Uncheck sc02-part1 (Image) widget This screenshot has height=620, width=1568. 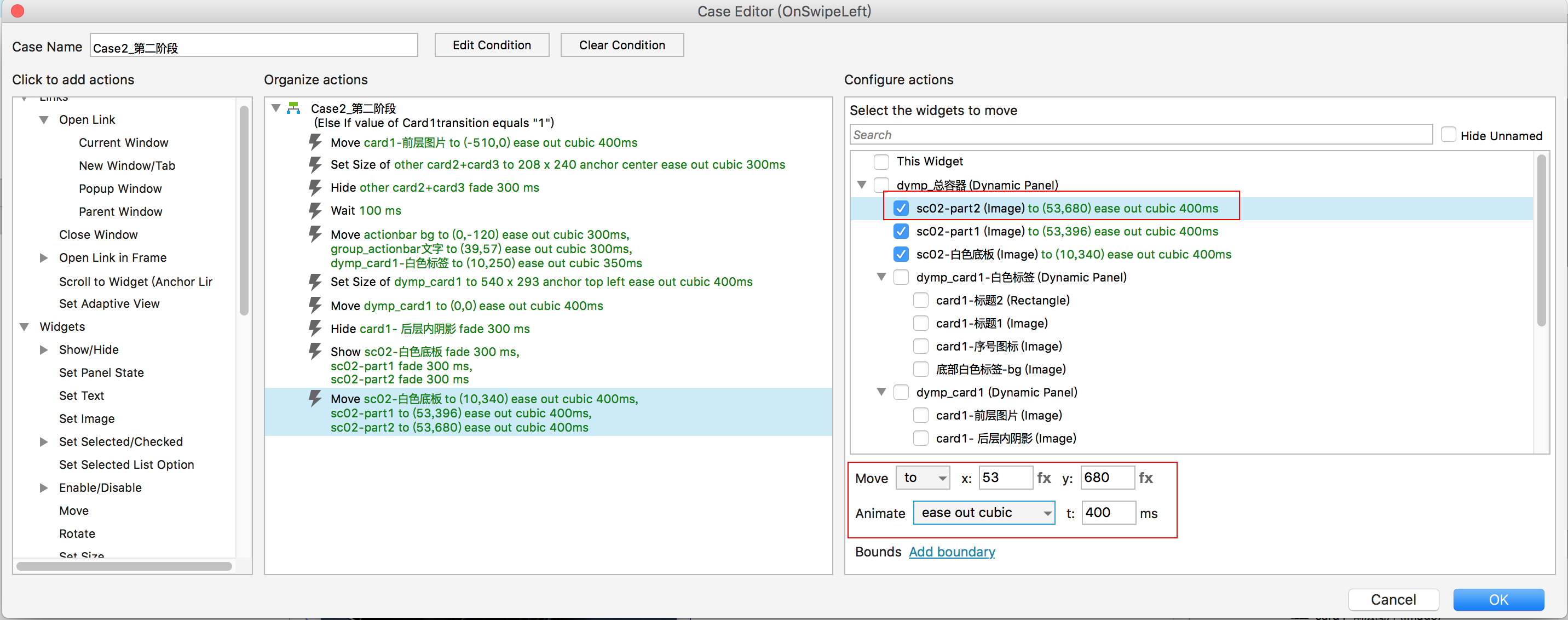point(901,232)
